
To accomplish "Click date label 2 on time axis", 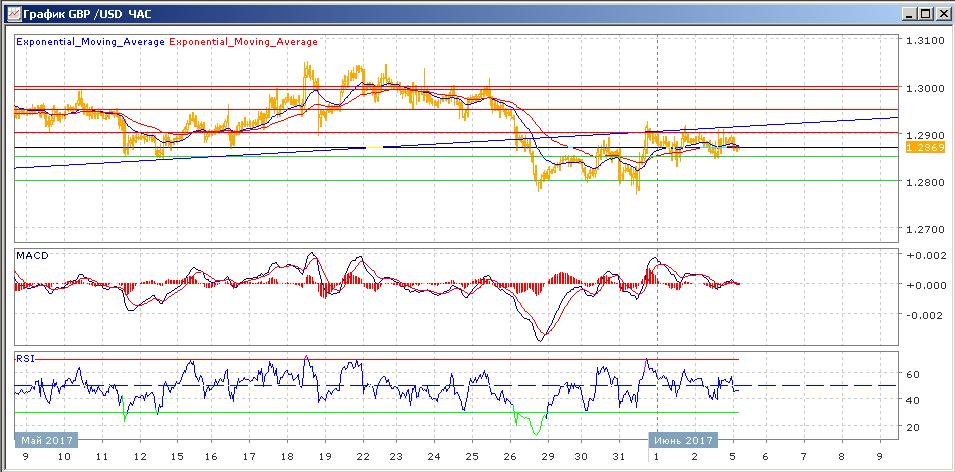I will coord(695,456).
